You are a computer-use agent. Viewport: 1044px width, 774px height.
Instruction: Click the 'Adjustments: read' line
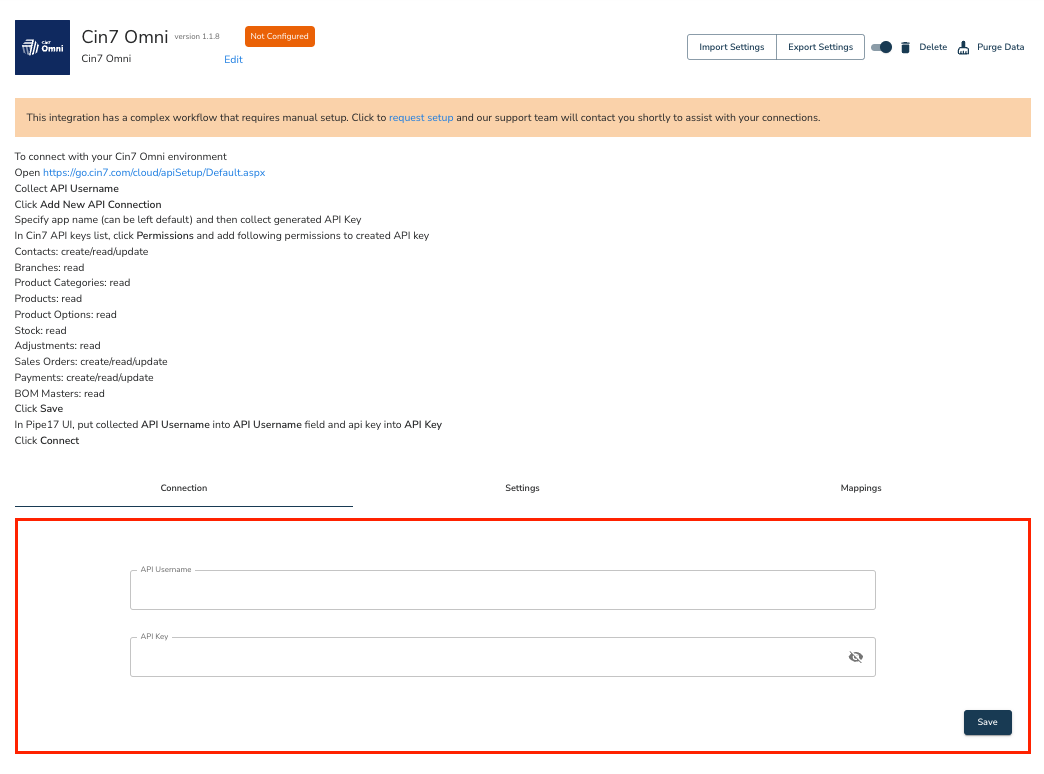pos(57,346)
